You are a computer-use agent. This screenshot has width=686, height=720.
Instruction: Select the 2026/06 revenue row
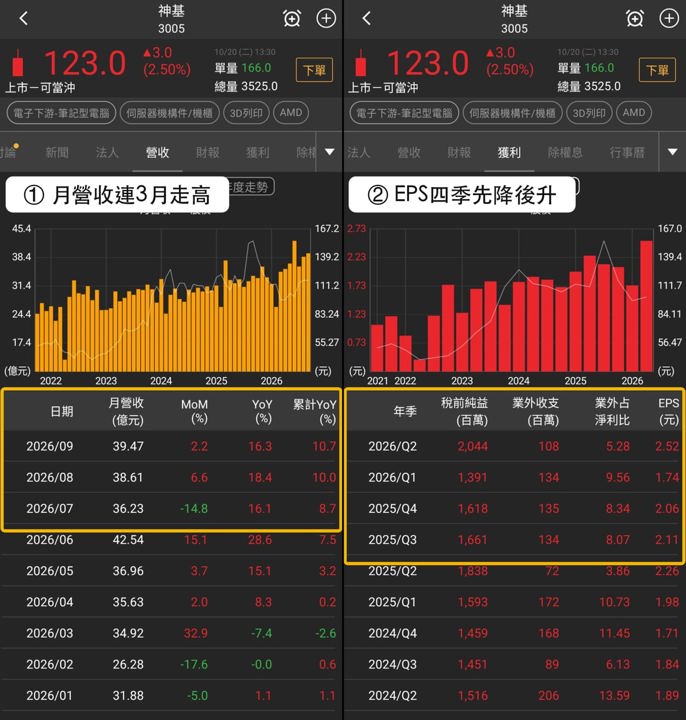[x=171, y=540]
